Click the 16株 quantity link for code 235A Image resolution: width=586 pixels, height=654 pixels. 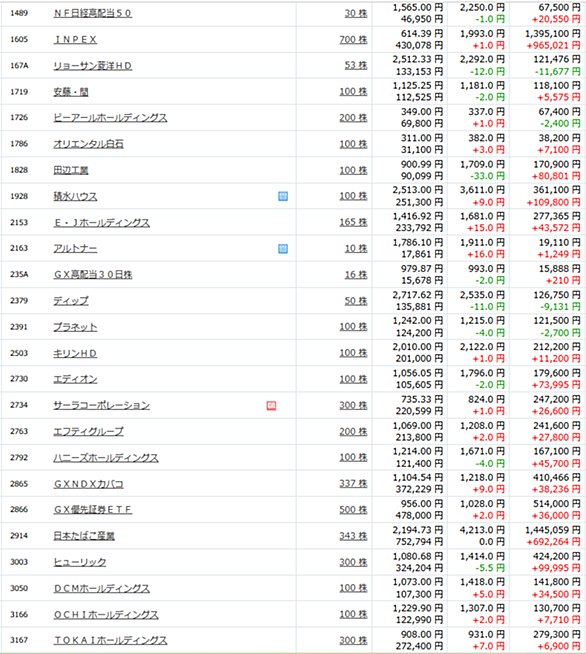(356, 275)
